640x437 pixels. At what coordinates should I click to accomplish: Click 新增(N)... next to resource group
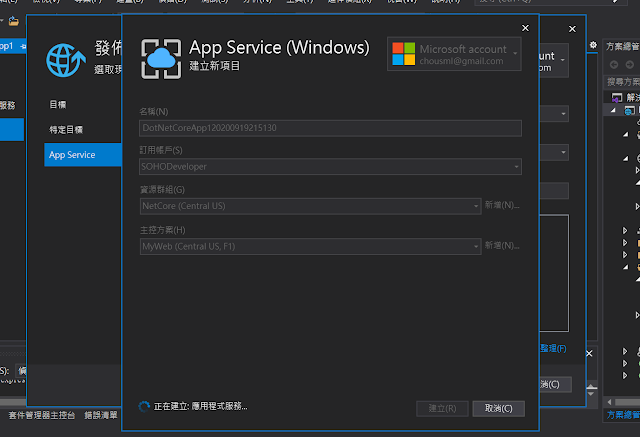pos(502,205)
